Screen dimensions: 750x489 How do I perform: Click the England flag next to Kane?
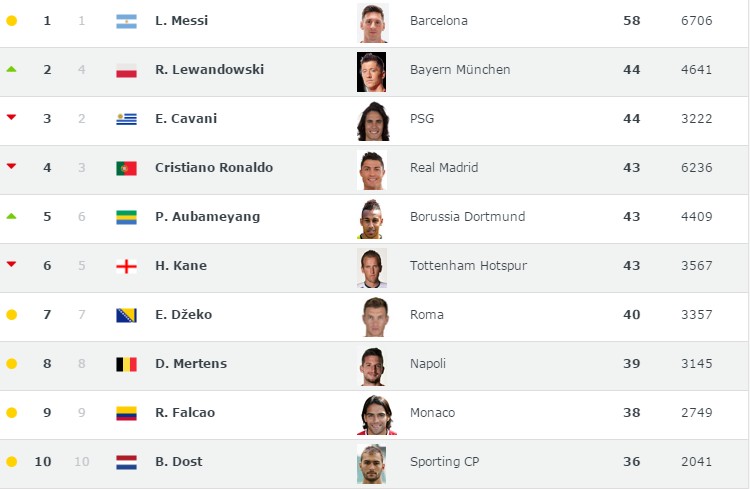click(126, 266)
